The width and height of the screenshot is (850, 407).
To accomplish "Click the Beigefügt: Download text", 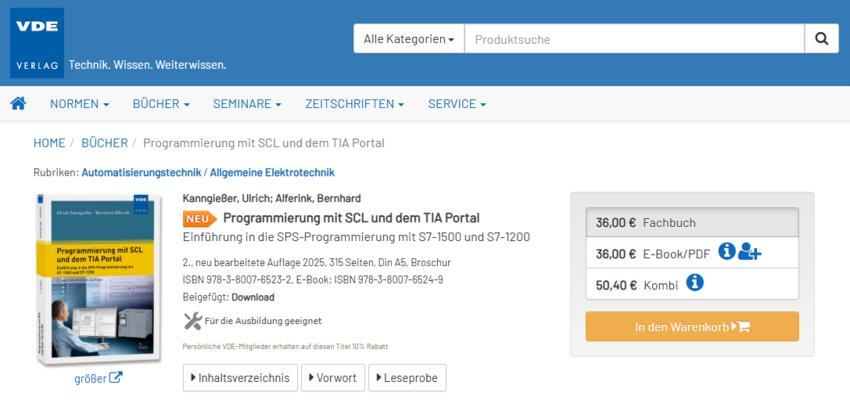I will [228, 297].
